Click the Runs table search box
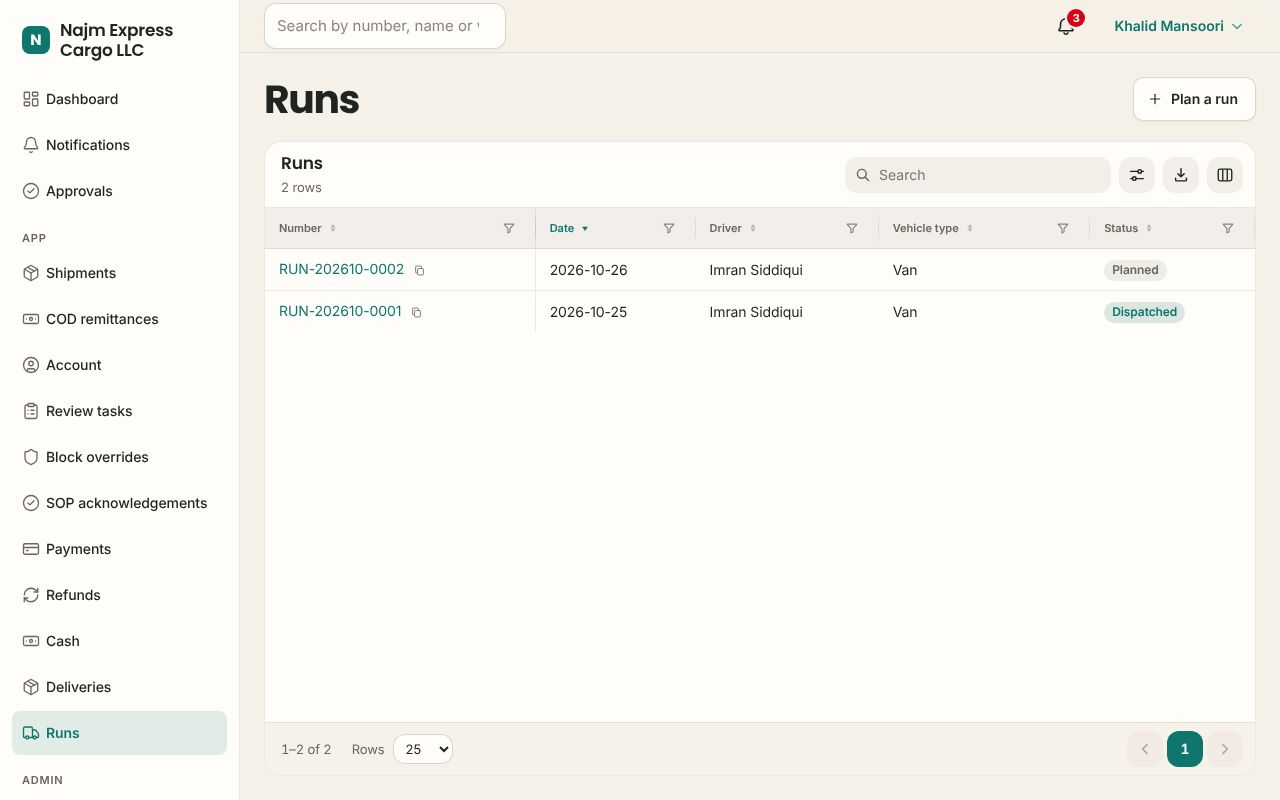This screenshot has width=1280, height=800. pos(978,175)
